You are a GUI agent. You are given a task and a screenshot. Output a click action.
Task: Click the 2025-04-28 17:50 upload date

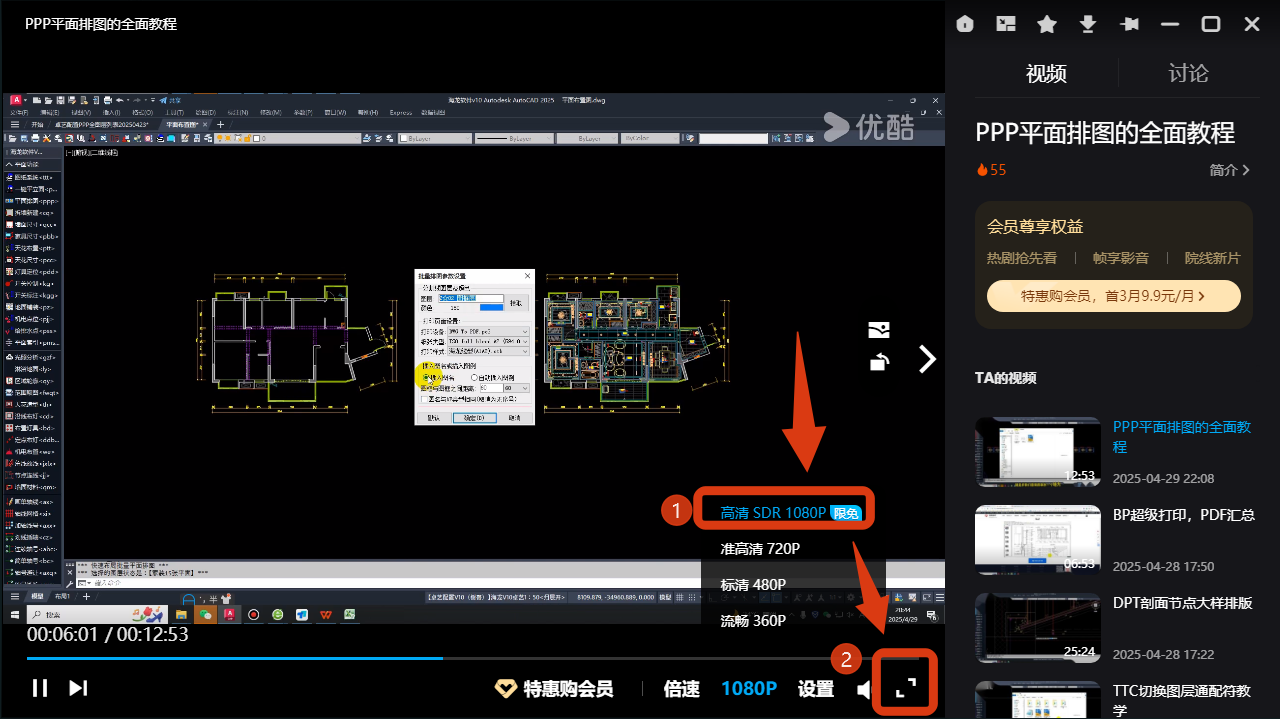pos(1164,567)
